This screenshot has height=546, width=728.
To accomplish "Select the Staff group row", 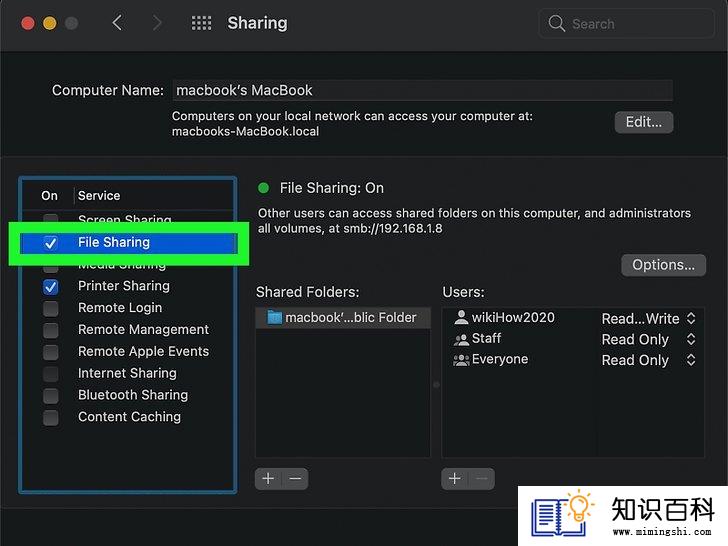I will [x=573, y=339].
